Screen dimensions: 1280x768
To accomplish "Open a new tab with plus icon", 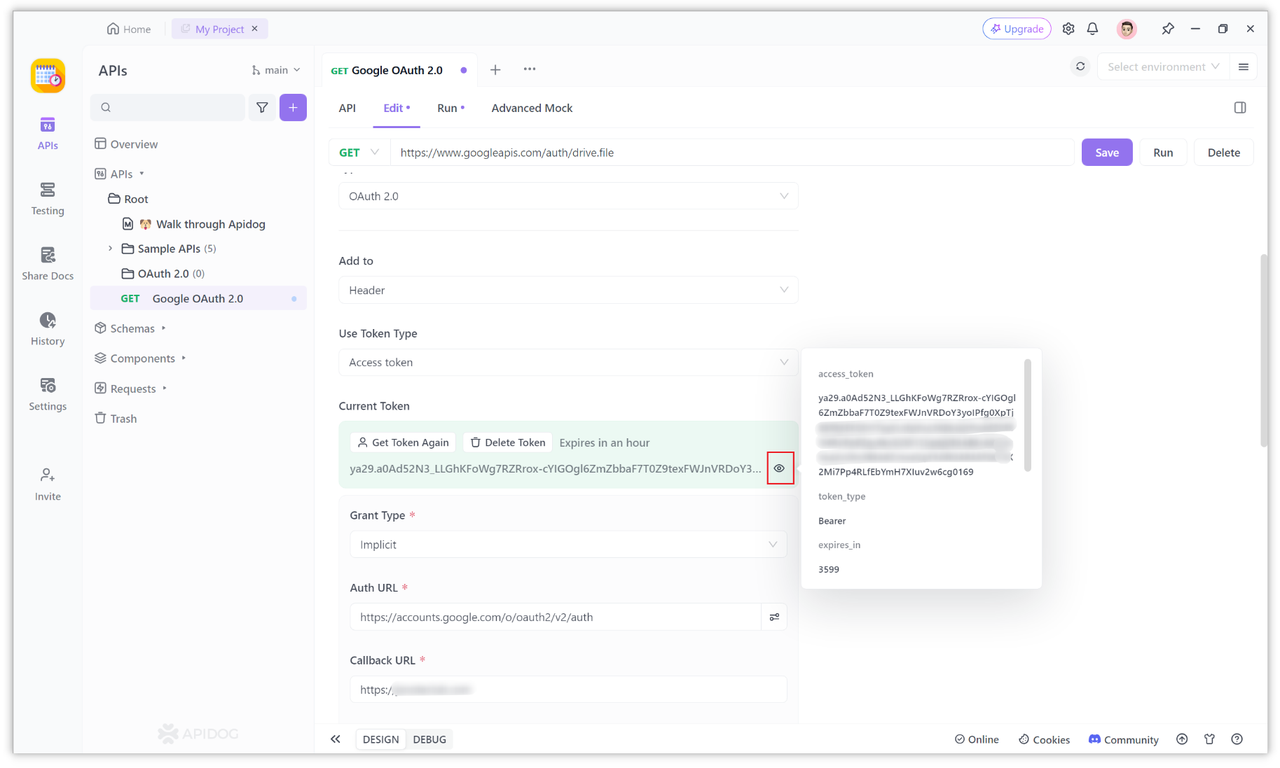I will pyautogui.click(x=495, y=70).
